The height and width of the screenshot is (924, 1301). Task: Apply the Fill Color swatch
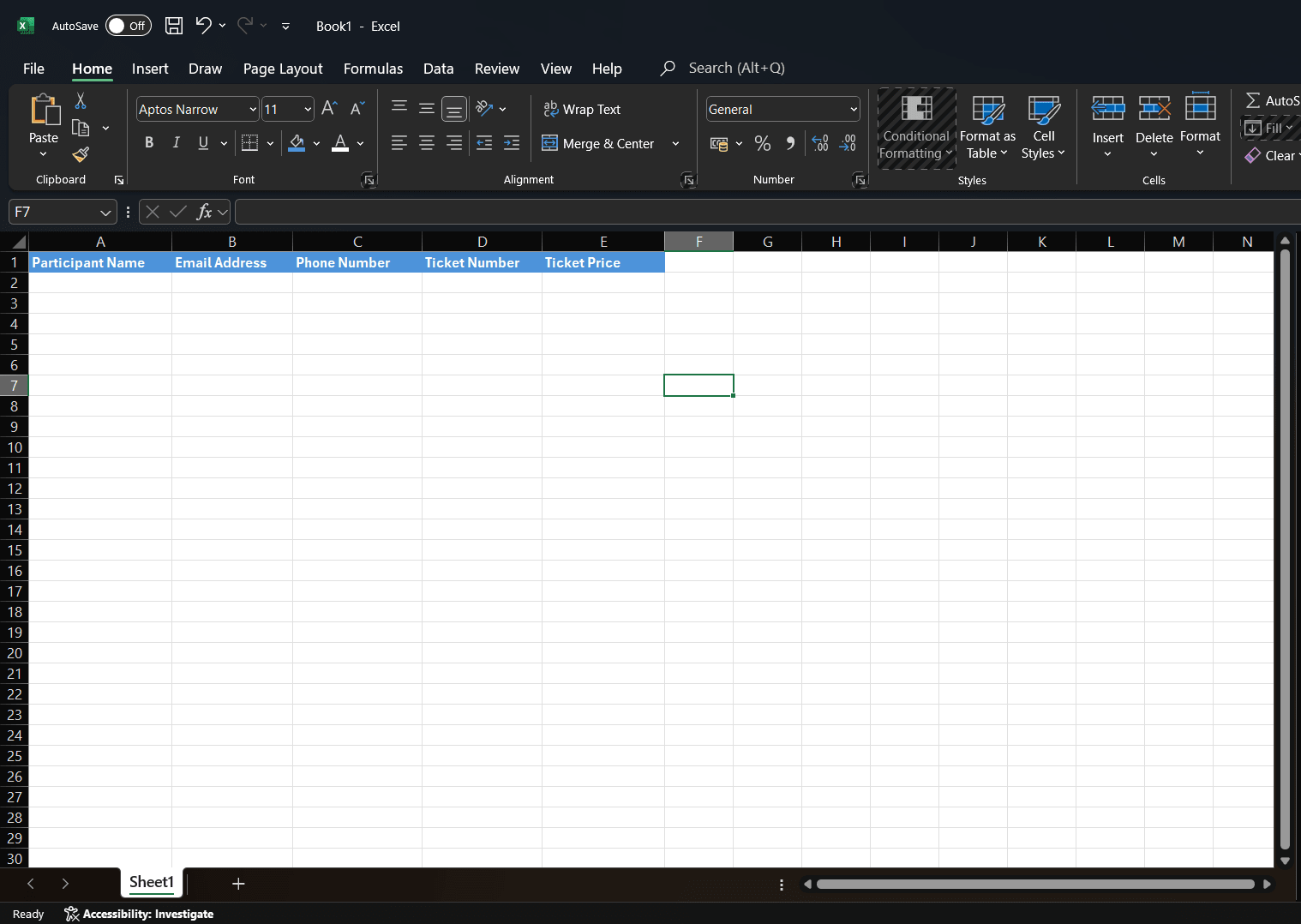pyautogui.click(x=297, y=143)
